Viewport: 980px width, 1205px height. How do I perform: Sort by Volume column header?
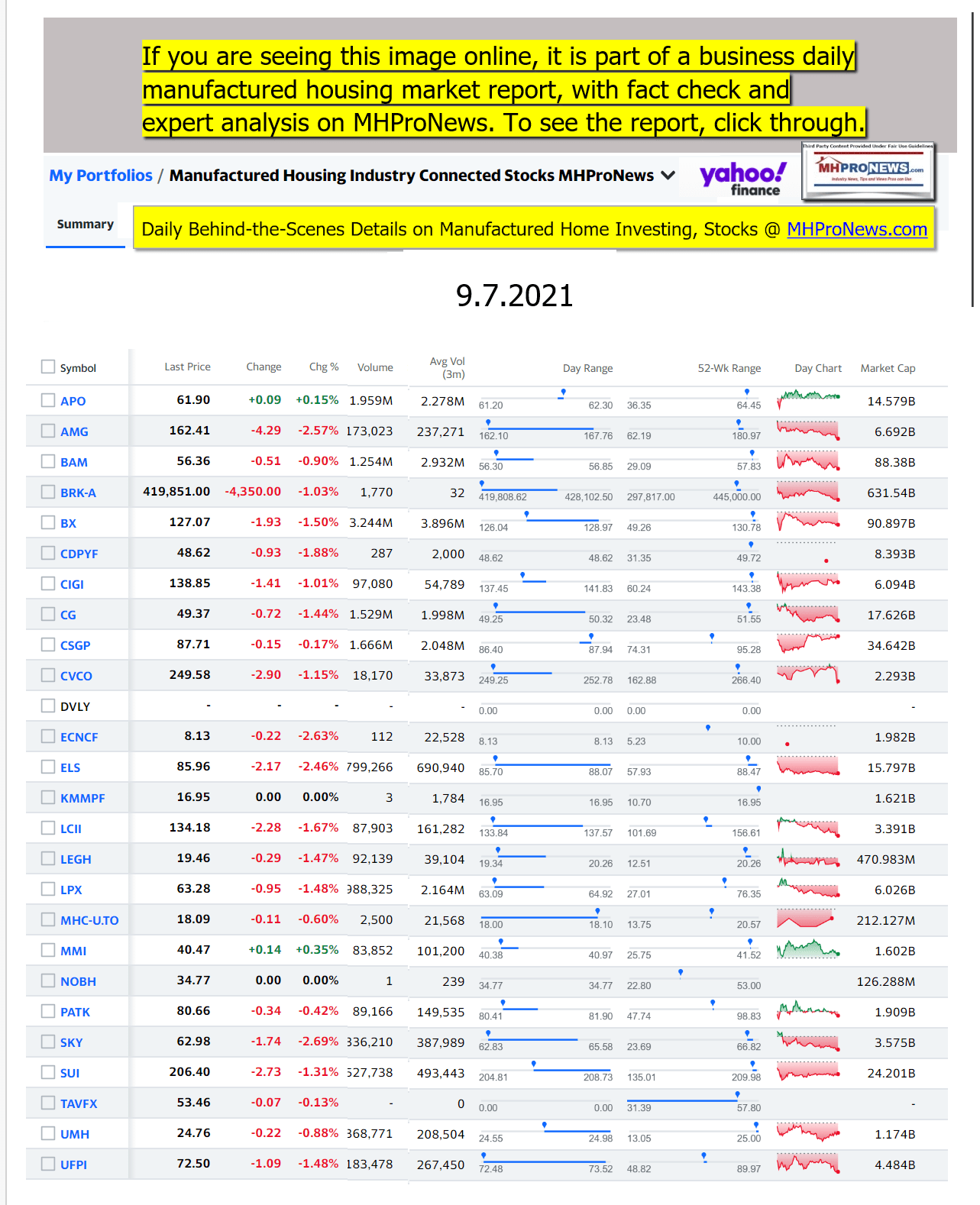click(375, 367)
